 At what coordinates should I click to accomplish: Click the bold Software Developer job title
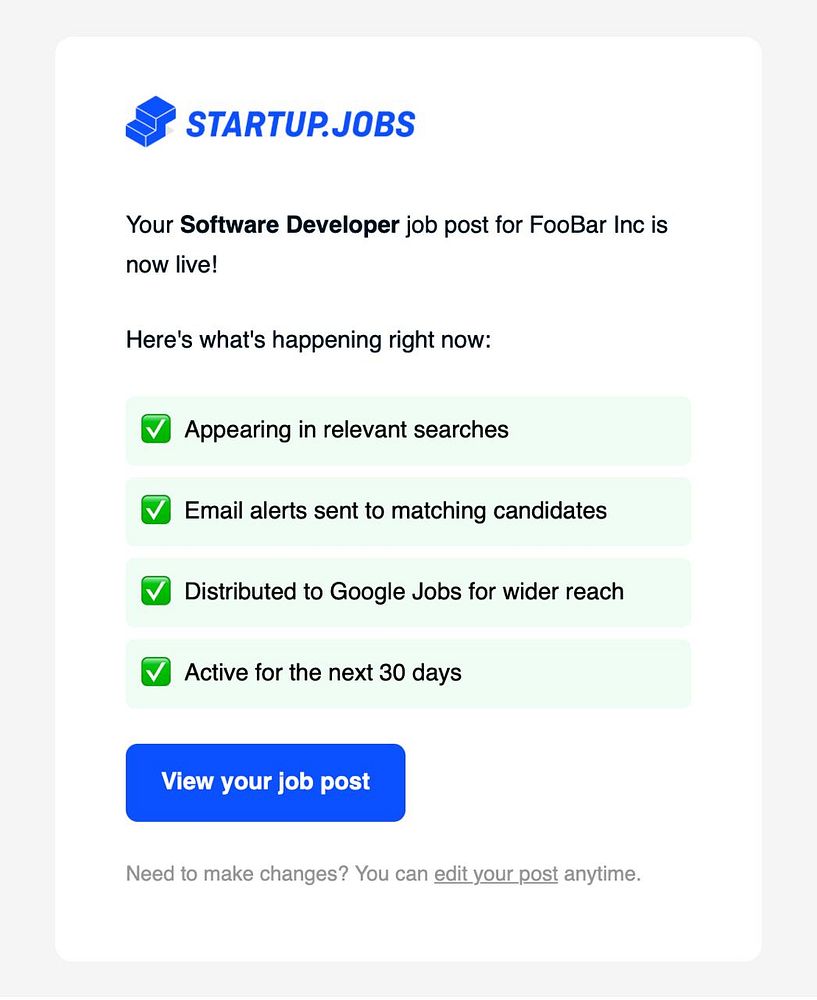pos(290,225)
